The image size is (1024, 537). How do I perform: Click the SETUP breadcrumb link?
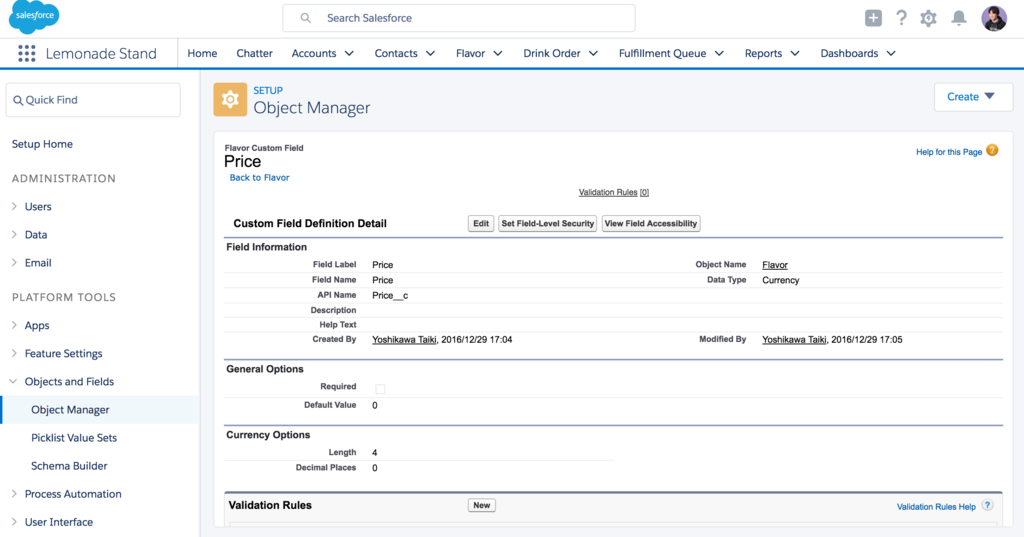click(x=268, y=91)
